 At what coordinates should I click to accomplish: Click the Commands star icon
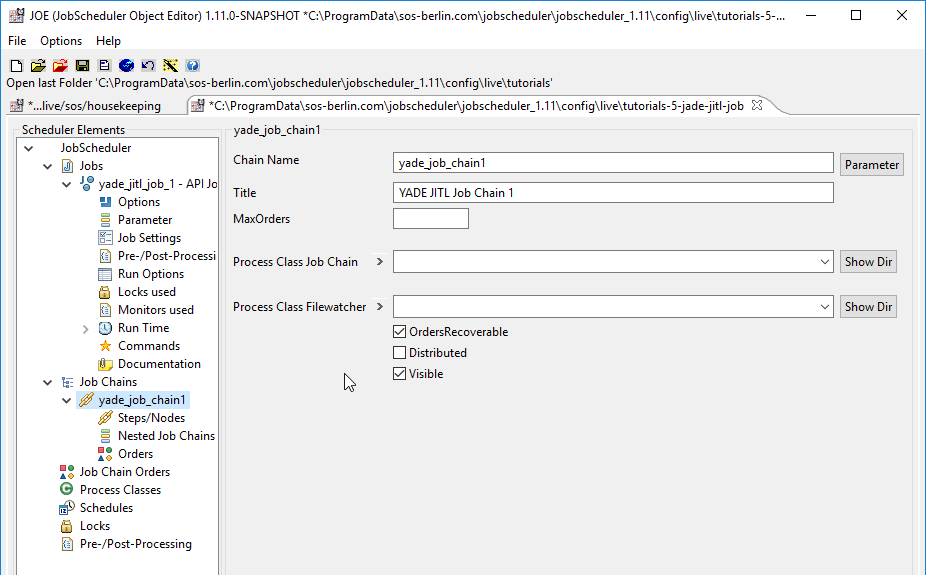[105, 346]
